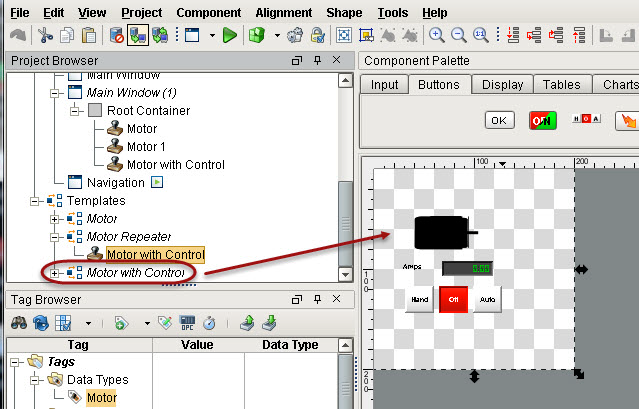Open the Component menu
Image resolution: width=639 pixels, height=409 pixels.
(208, 13)
